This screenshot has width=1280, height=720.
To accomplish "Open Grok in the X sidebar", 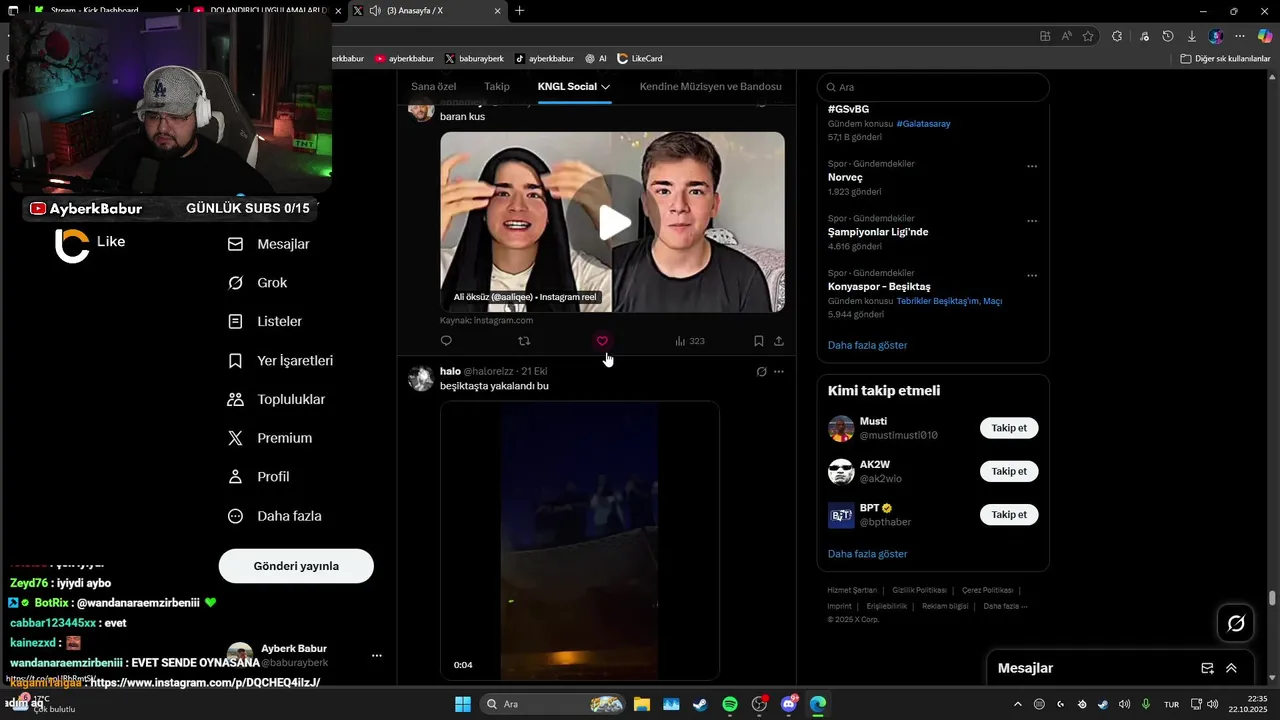I will pos(258,283).
